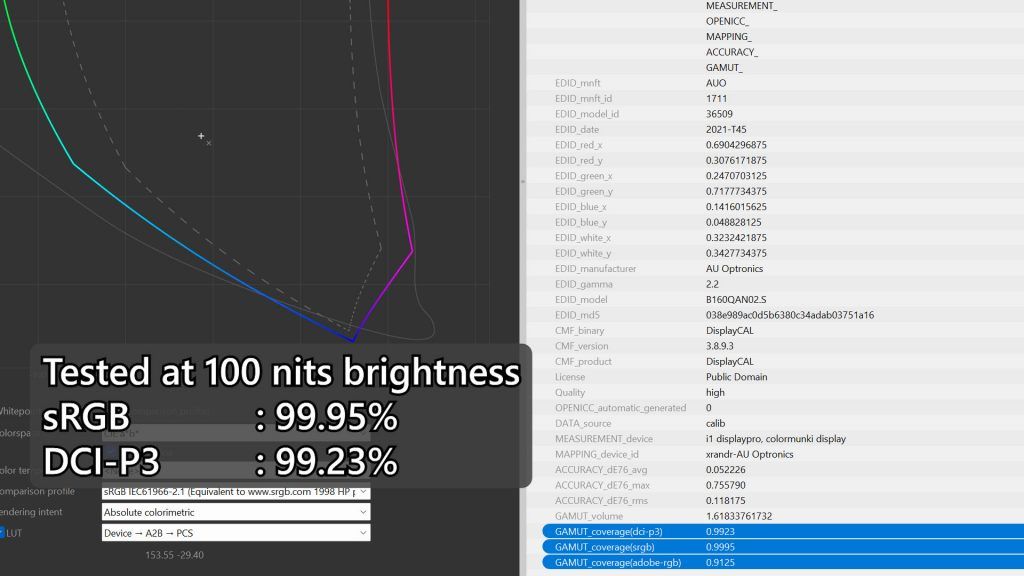Click the CMF_binary row label
This screenshot has height=576, width=1024.
(579, 330)
